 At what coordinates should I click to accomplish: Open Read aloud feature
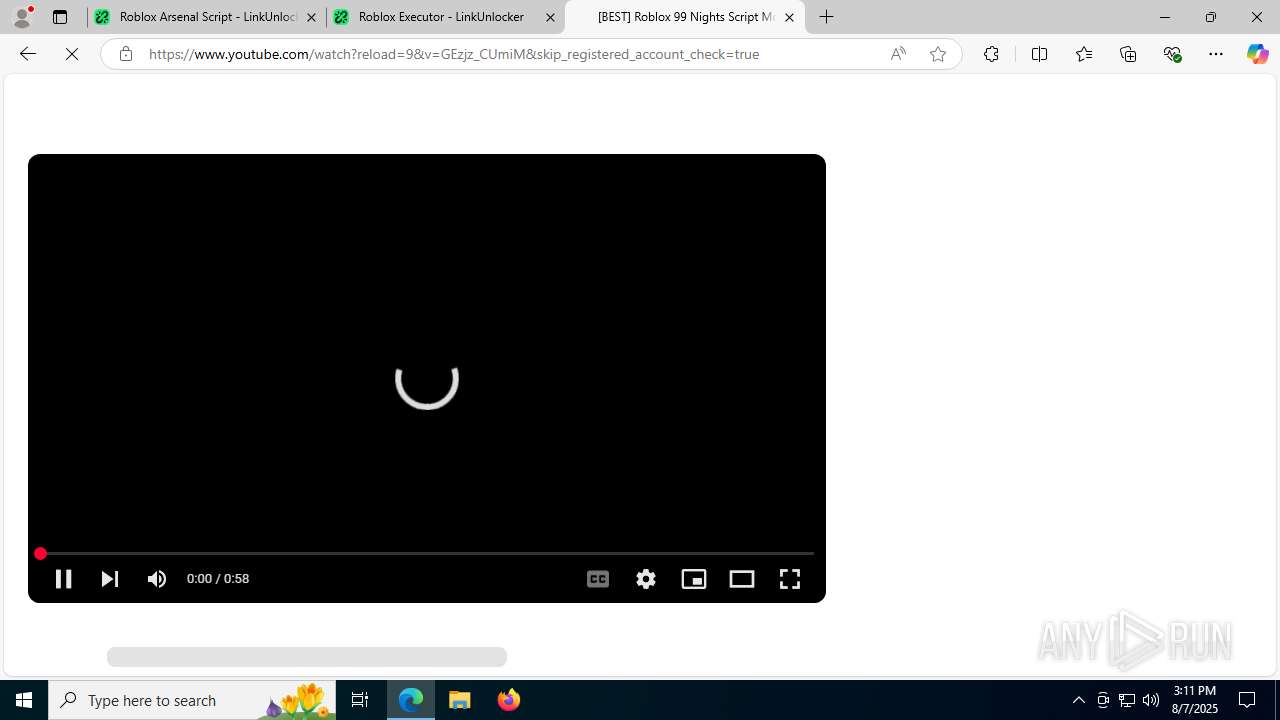pyautogui.click(x=898, y=54)
